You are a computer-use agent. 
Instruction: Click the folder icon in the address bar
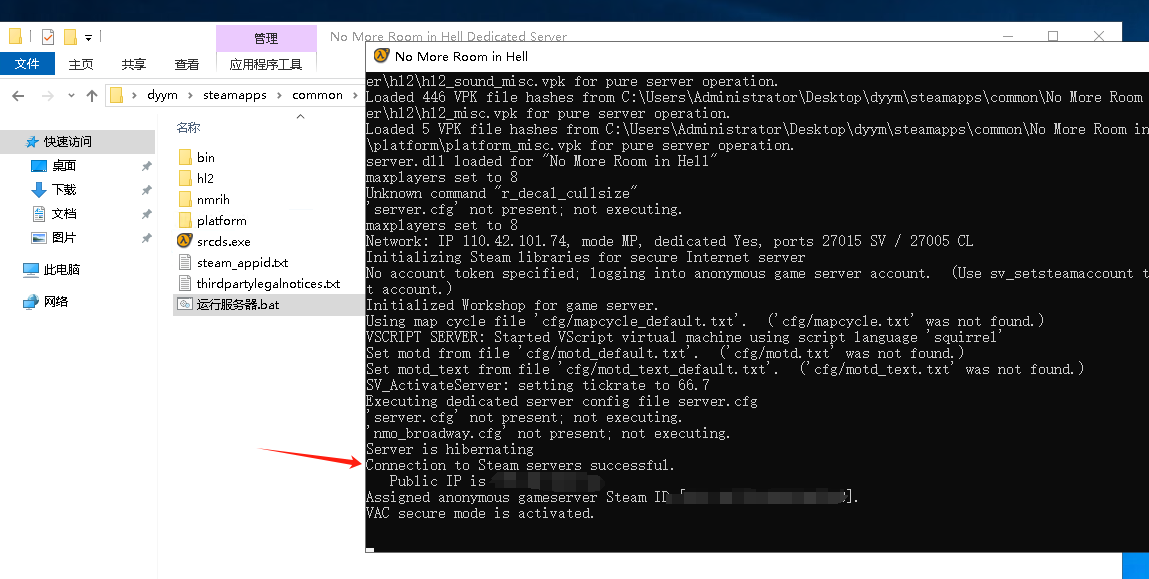116,95
